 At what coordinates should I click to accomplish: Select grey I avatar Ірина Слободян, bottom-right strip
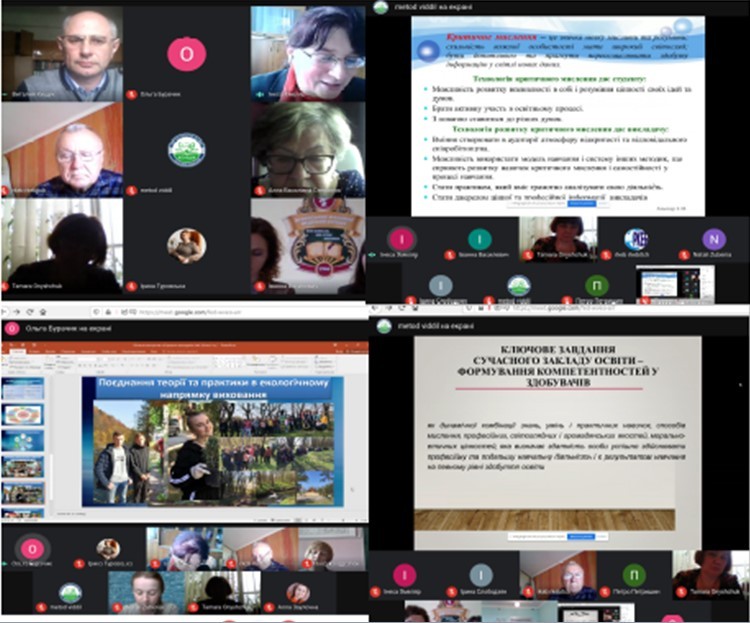[x=481, y=575]
